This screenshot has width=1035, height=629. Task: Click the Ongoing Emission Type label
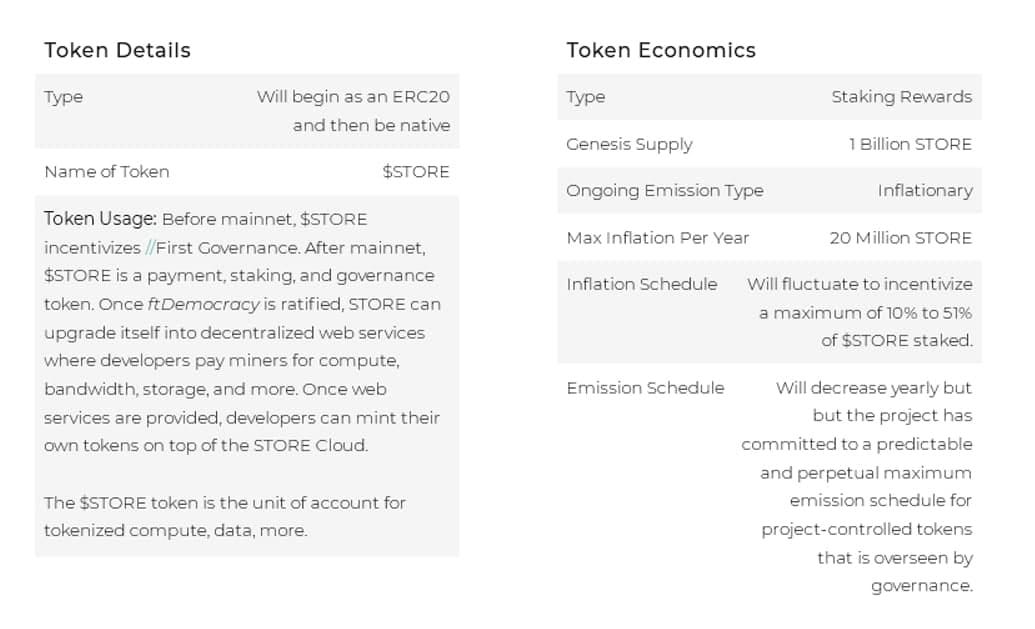click(x=665, y=191)
